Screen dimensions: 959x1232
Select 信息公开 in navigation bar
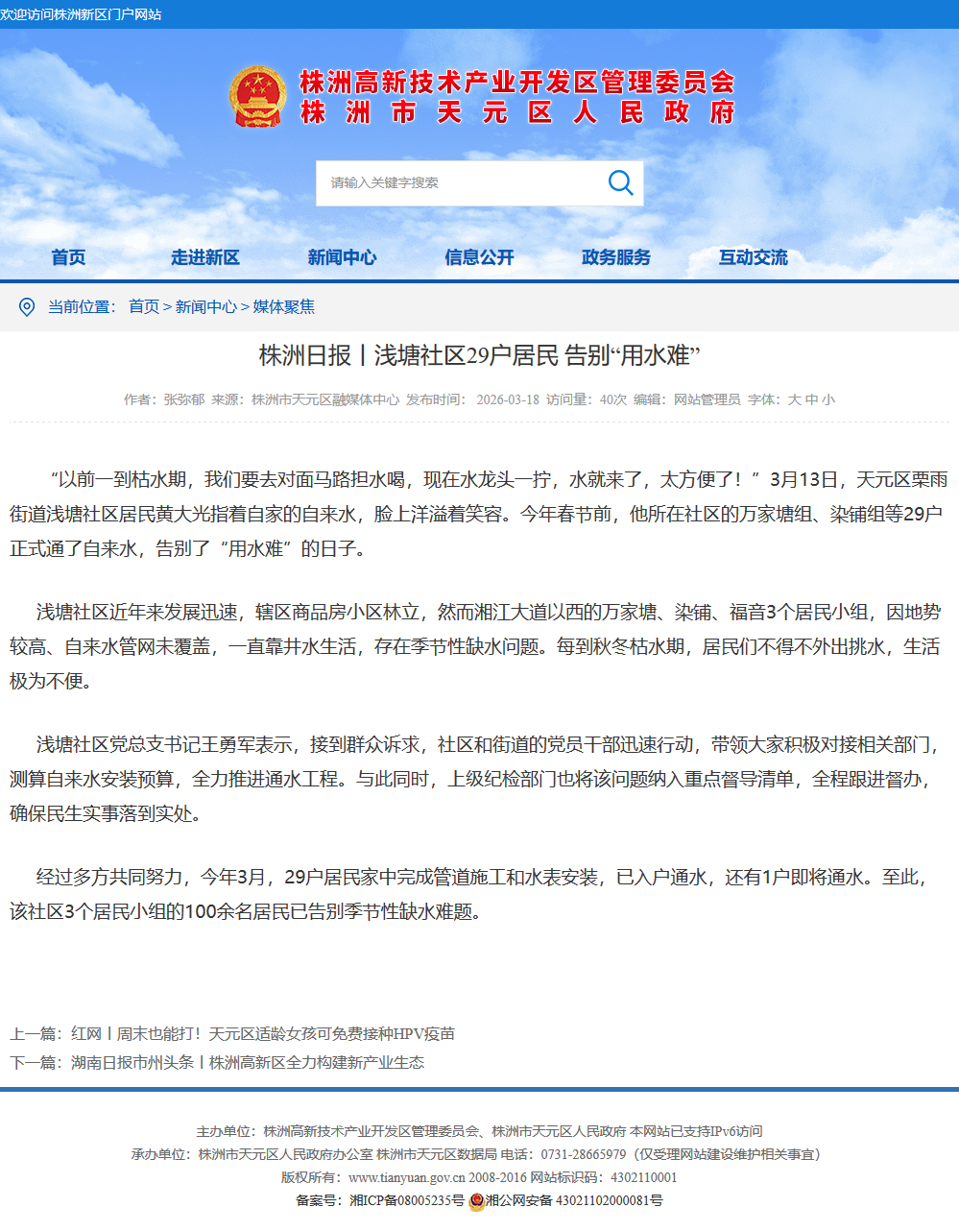click(x=479, y=257)
